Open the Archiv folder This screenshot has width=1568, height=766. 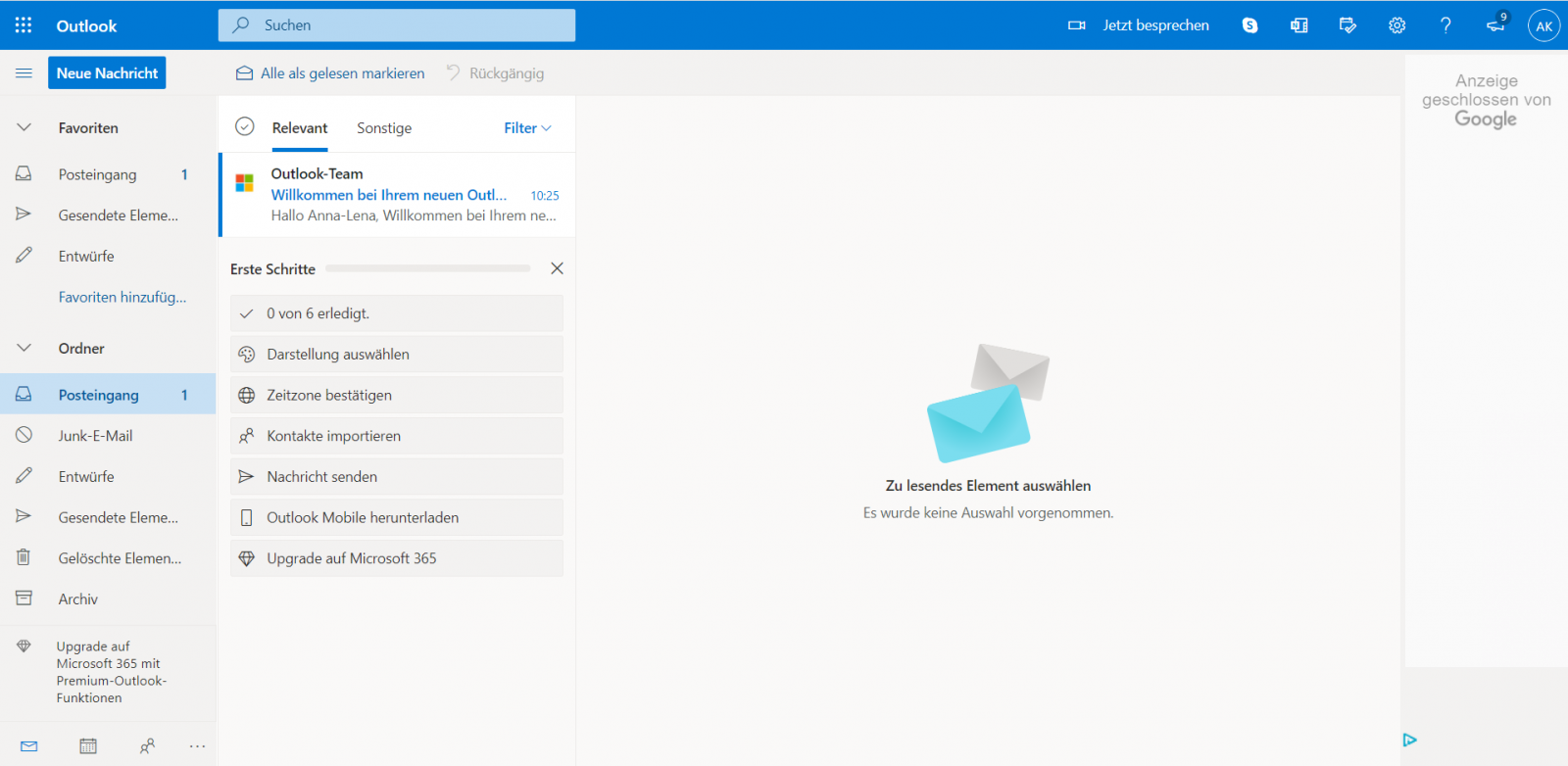point(108,599)
